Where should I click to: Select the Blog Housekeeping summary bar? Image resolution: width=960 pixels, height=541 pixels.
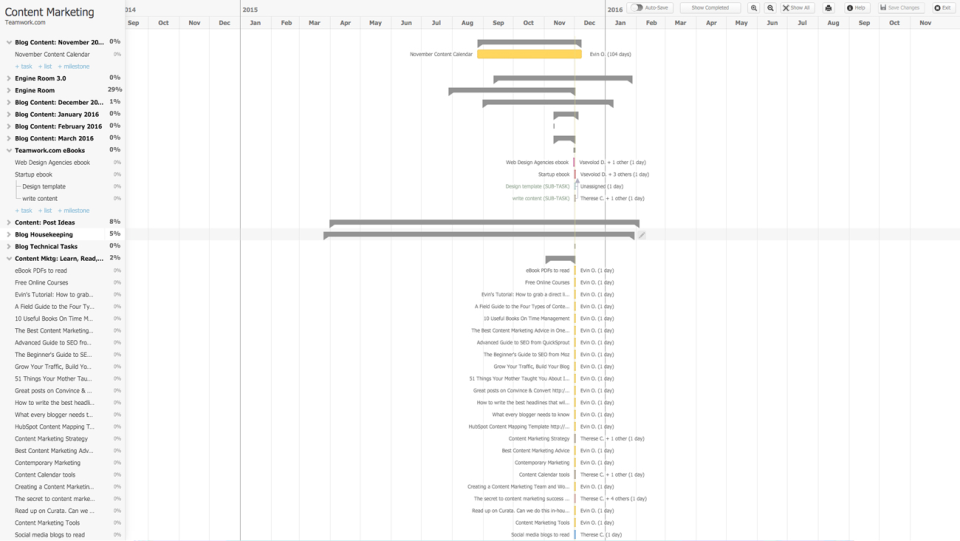click(x=479, y=234)
